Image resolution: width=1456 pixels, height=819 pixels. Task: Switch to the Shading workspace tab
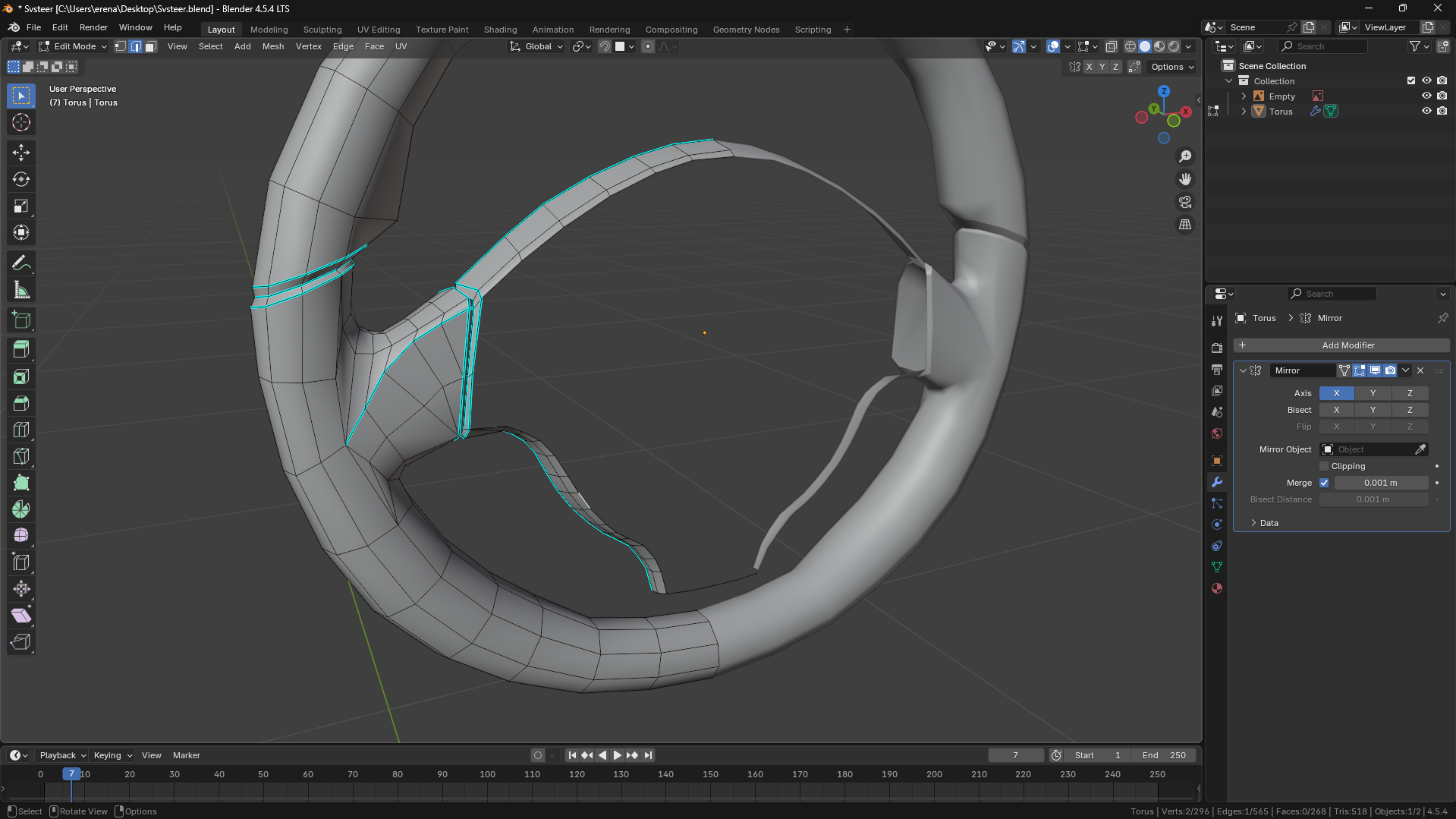coord(501,30)
